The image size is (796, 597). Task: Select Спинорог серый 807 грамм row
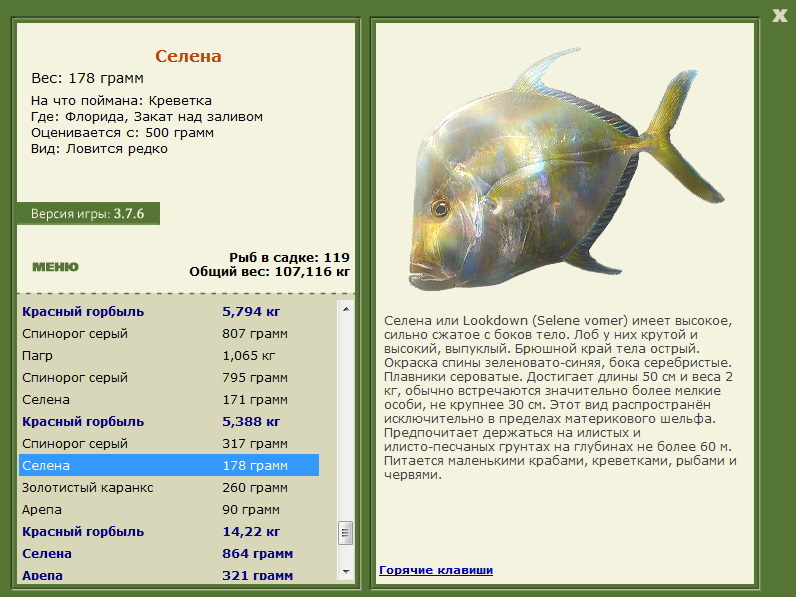coord(169,334)
